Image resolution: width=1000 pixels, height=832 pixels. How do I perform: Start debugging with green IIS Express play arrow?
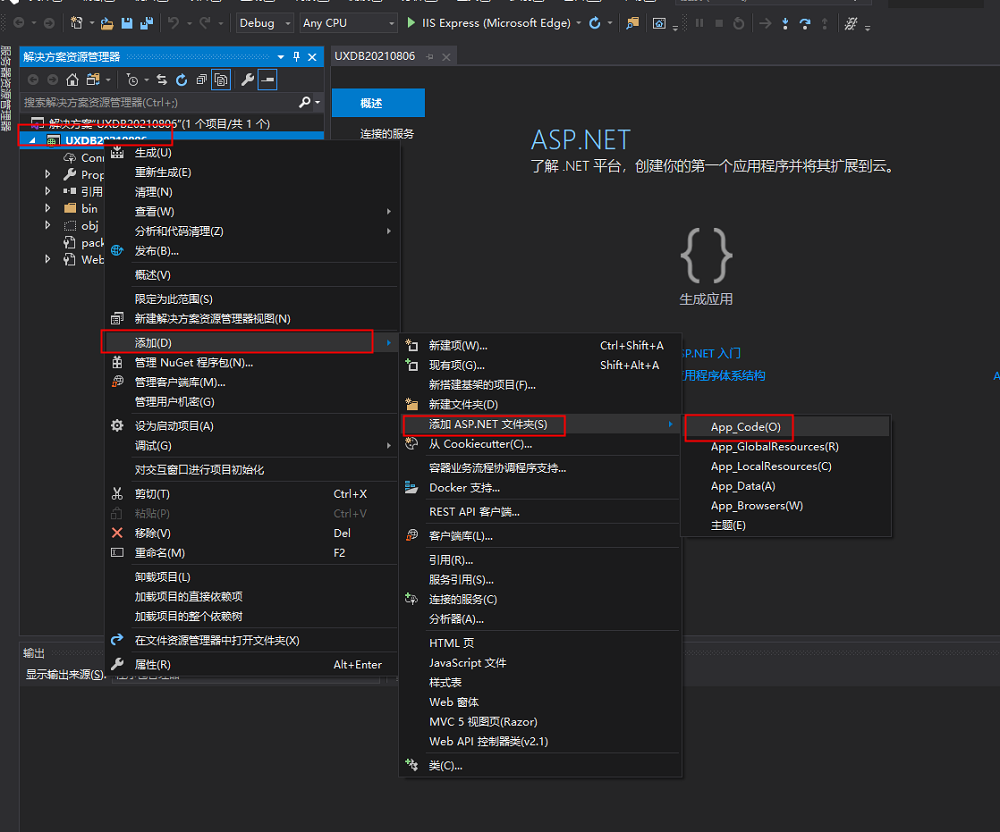412,22
